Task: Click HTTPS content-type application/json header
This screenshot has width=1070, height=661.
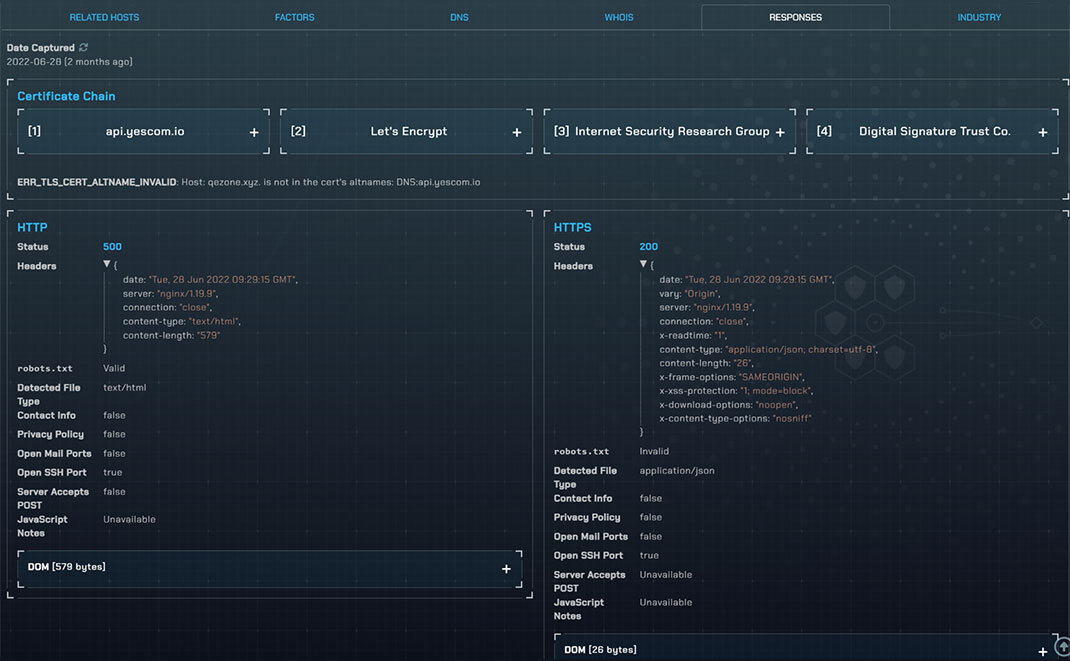Action: click(768, 349)
